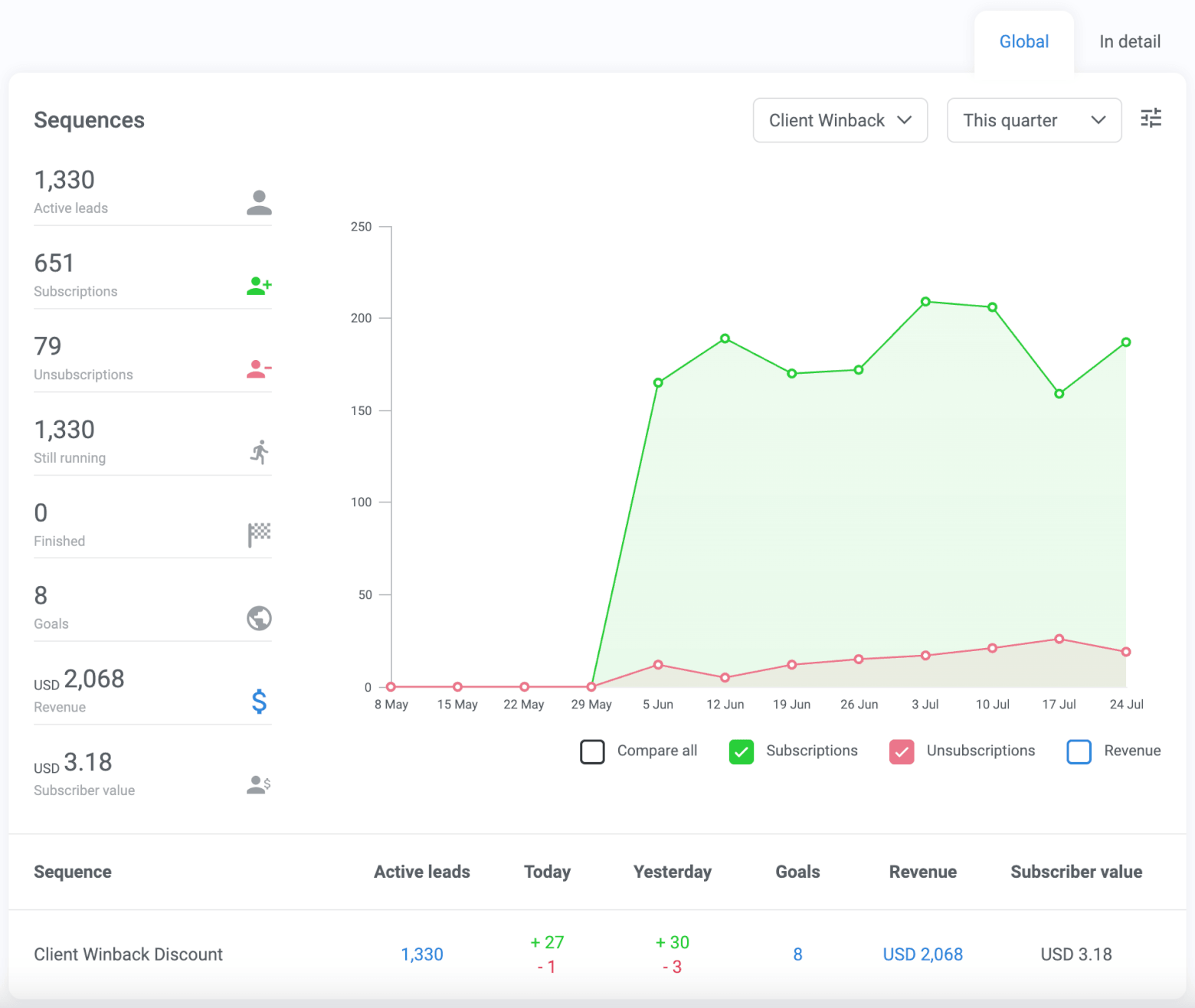Expand the This quarter period dropdown
The image size is (1195, 1008).
1033,120
